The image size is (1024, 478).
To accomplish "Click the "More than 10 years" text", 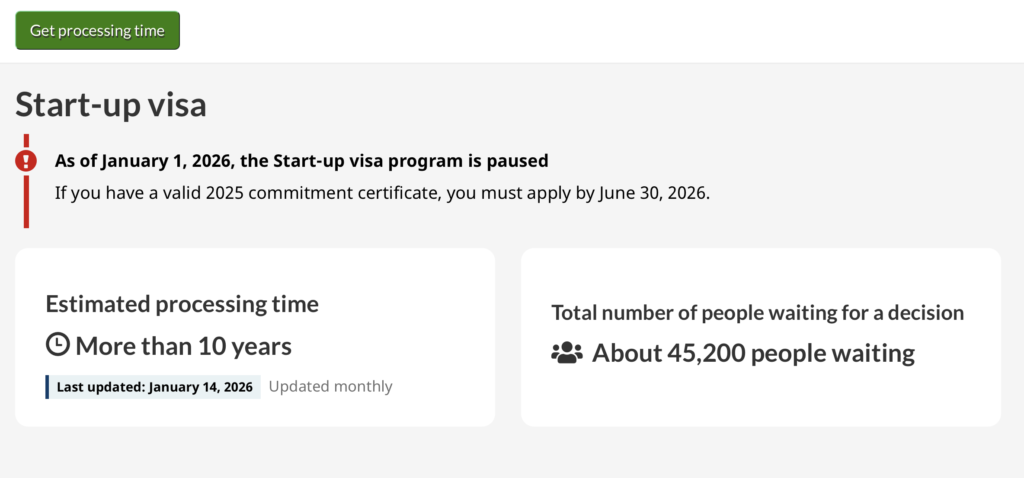I will click(x=183, y=347).
